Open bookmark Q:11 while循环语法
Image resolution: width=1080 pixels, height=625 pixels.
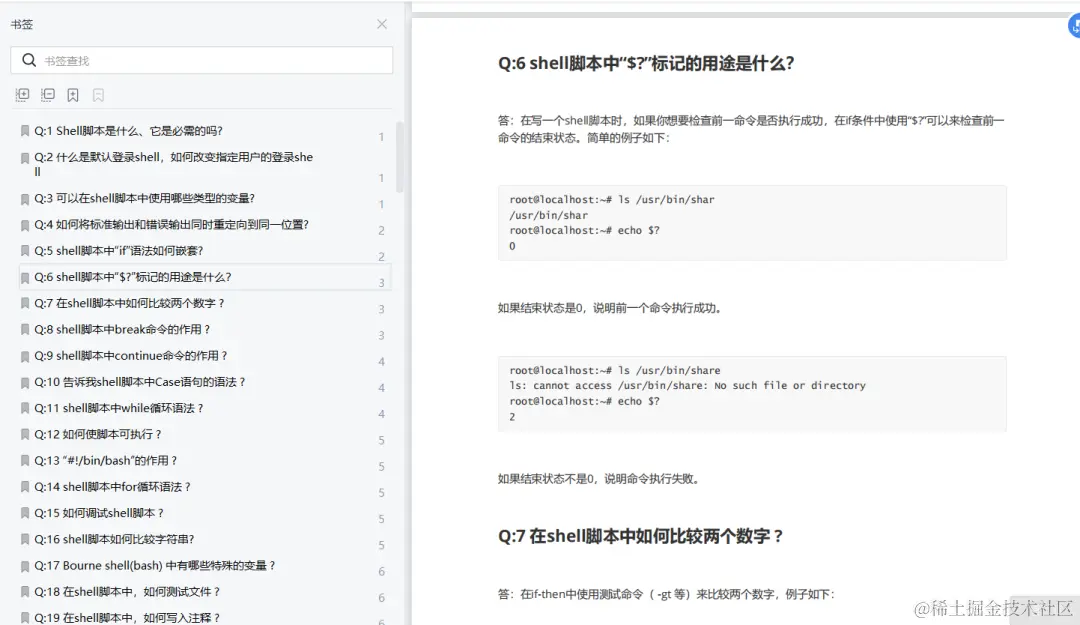tap(119, 408)
